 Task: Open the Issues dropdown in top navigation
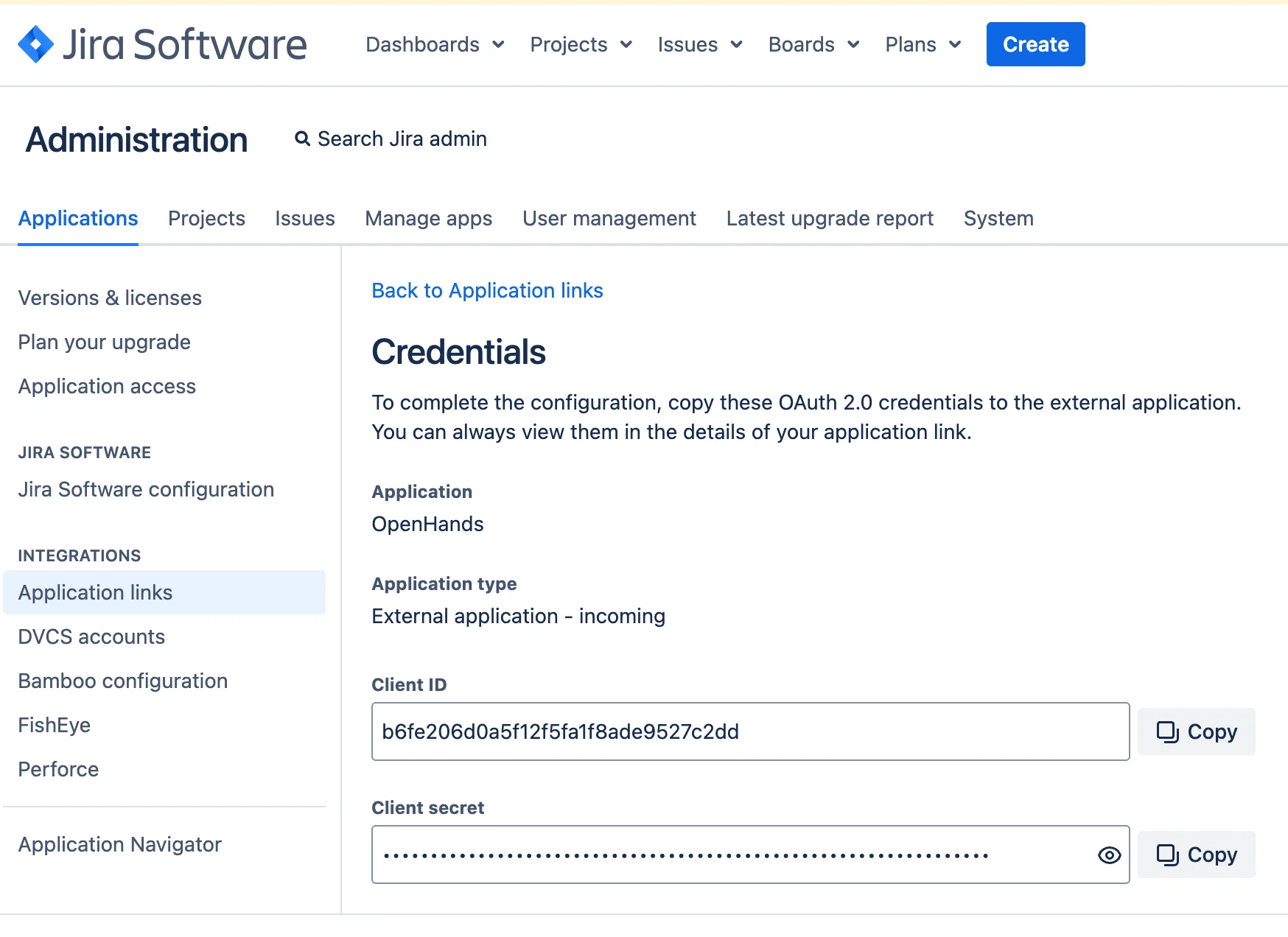(x=700, y=44)
